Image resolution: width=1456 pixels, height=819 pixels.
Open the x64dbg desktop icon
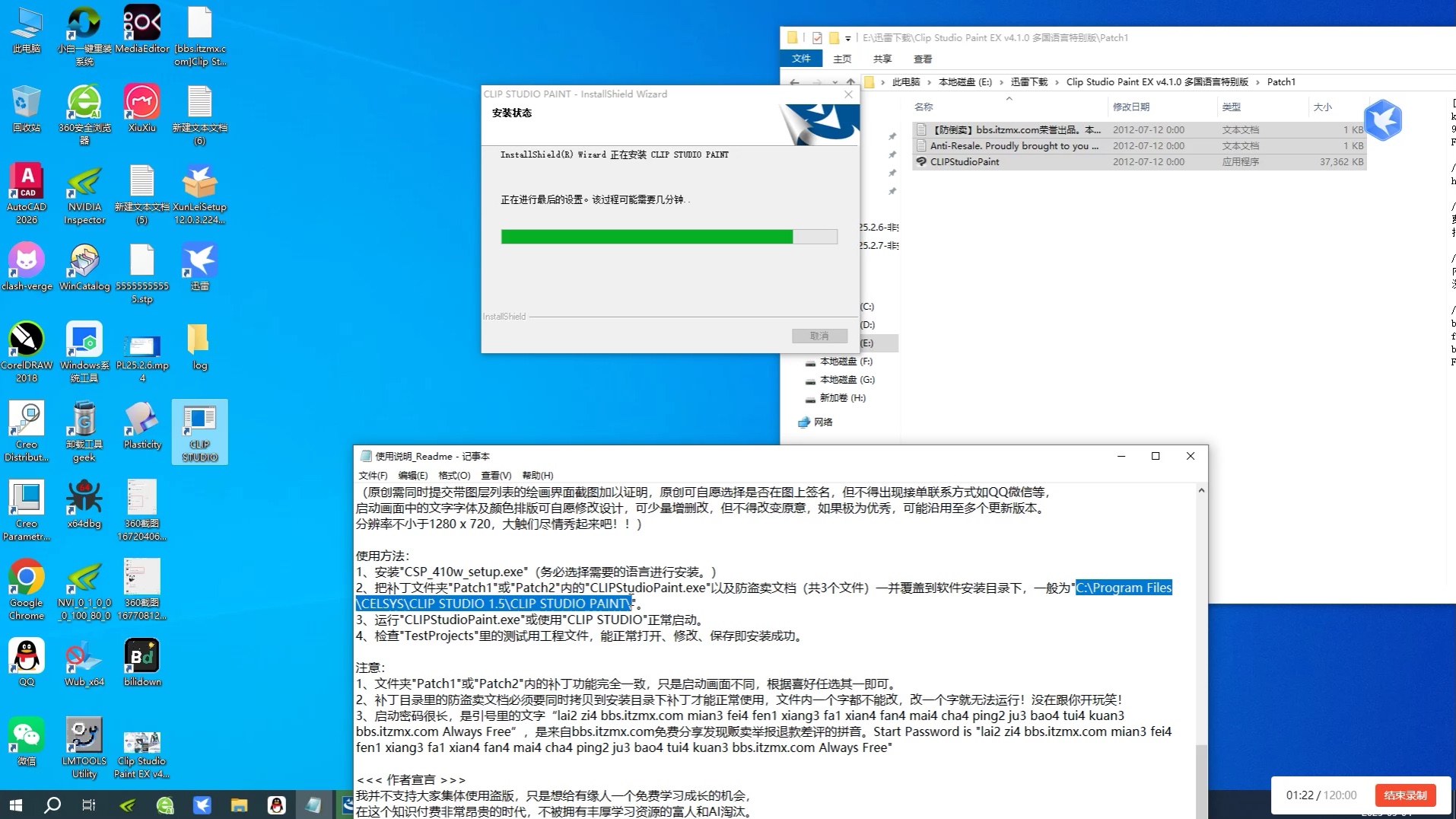(x=84, y=505)
